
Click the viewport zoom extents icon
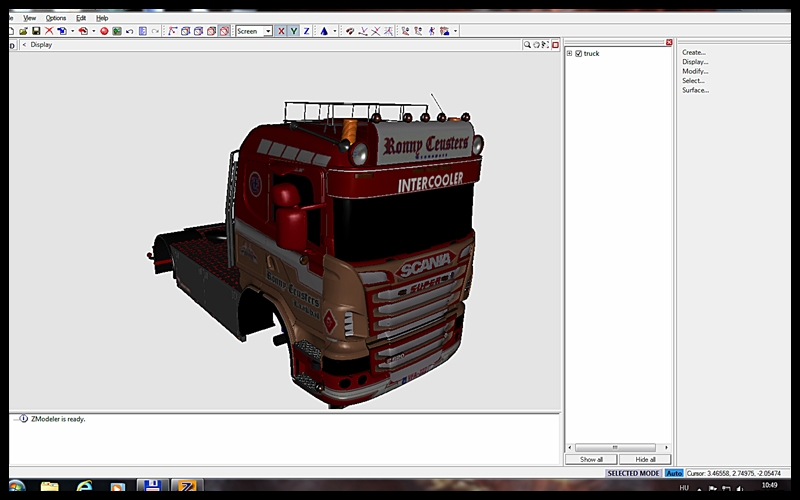coord(545,45)
